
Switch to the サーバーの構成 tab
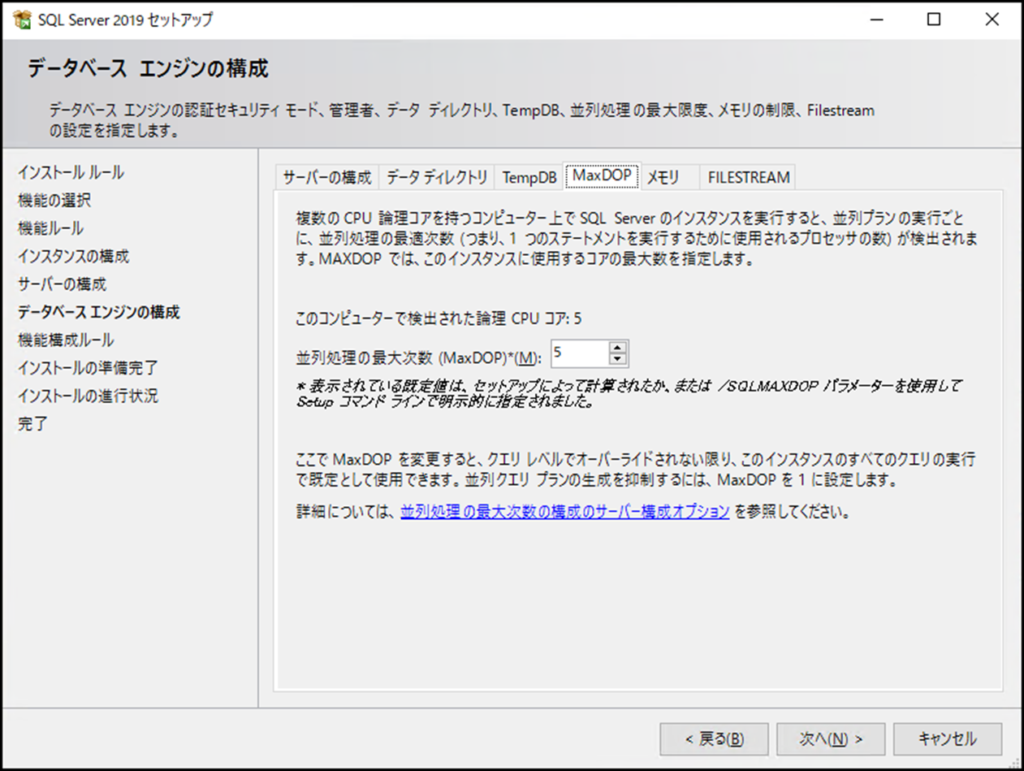(x=327, y=177)
